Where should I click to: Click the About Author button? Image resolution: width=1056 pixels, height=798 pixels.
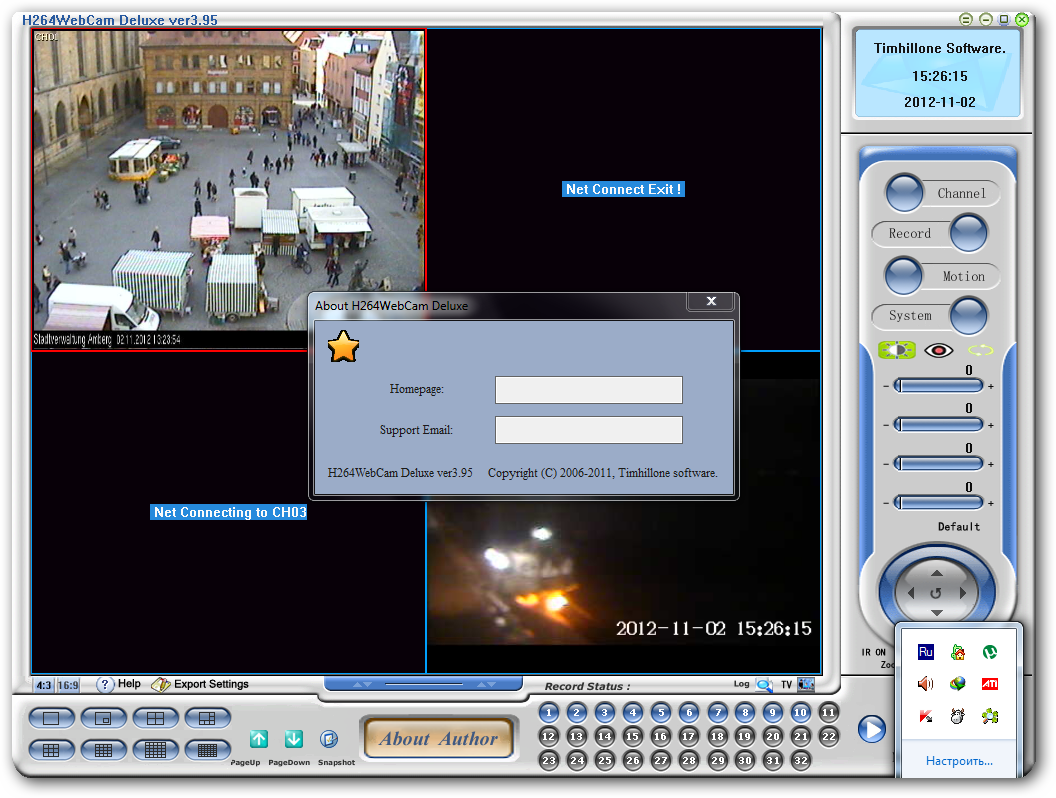click(438, 739)
